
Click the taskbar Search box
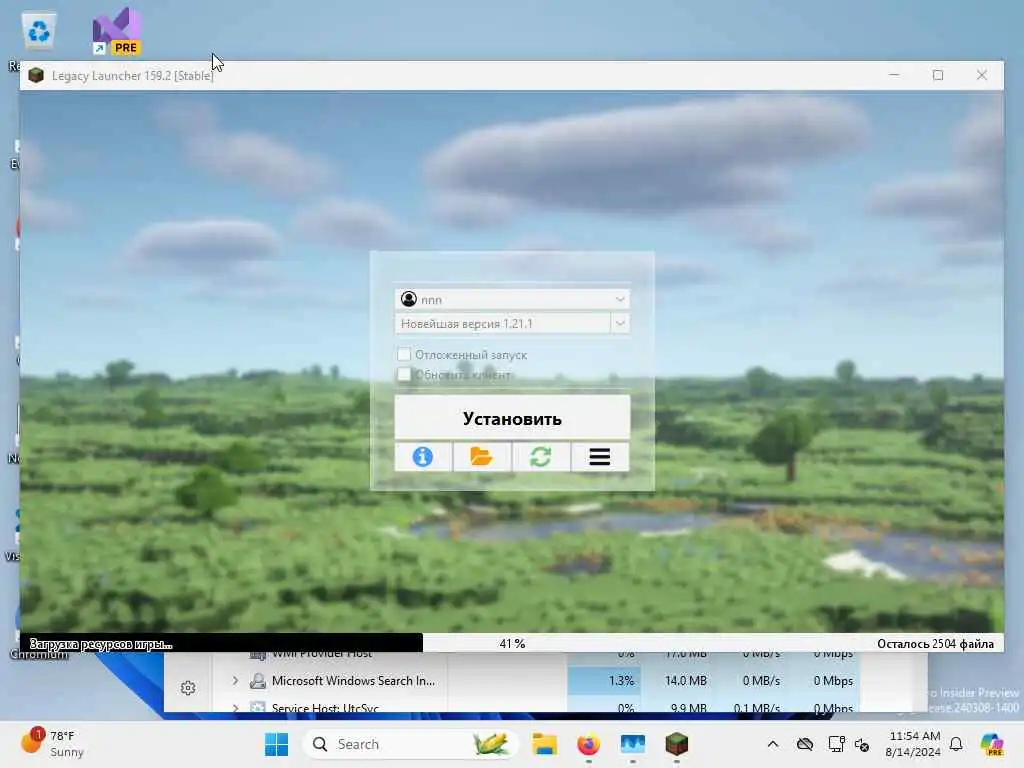tap(410, 744)
